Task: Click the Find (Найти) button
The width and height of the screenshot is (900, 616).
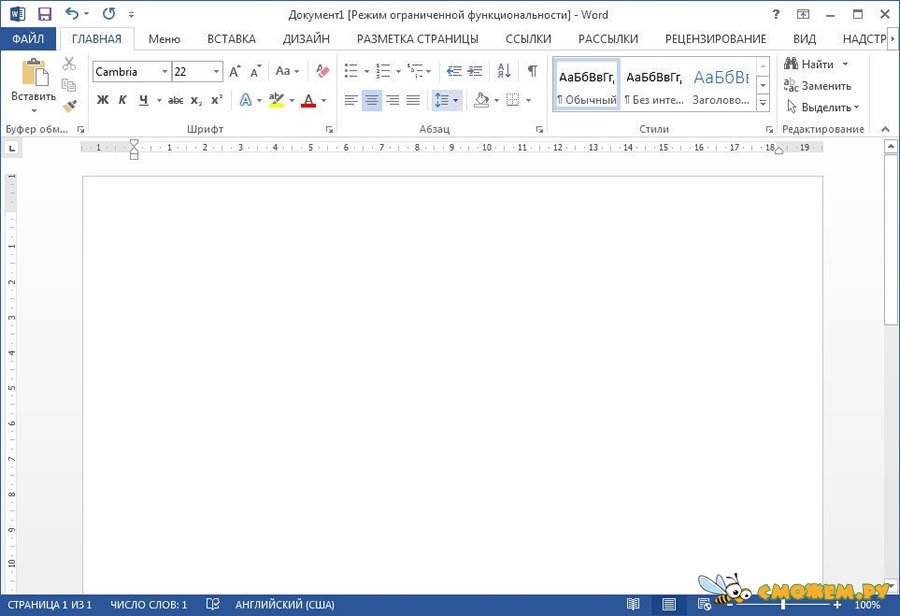Action: pos(809,64)
